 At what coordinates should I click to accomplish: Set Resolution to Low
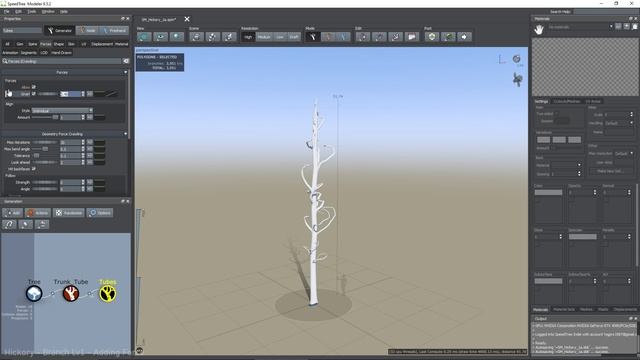[x=280, y=37]
